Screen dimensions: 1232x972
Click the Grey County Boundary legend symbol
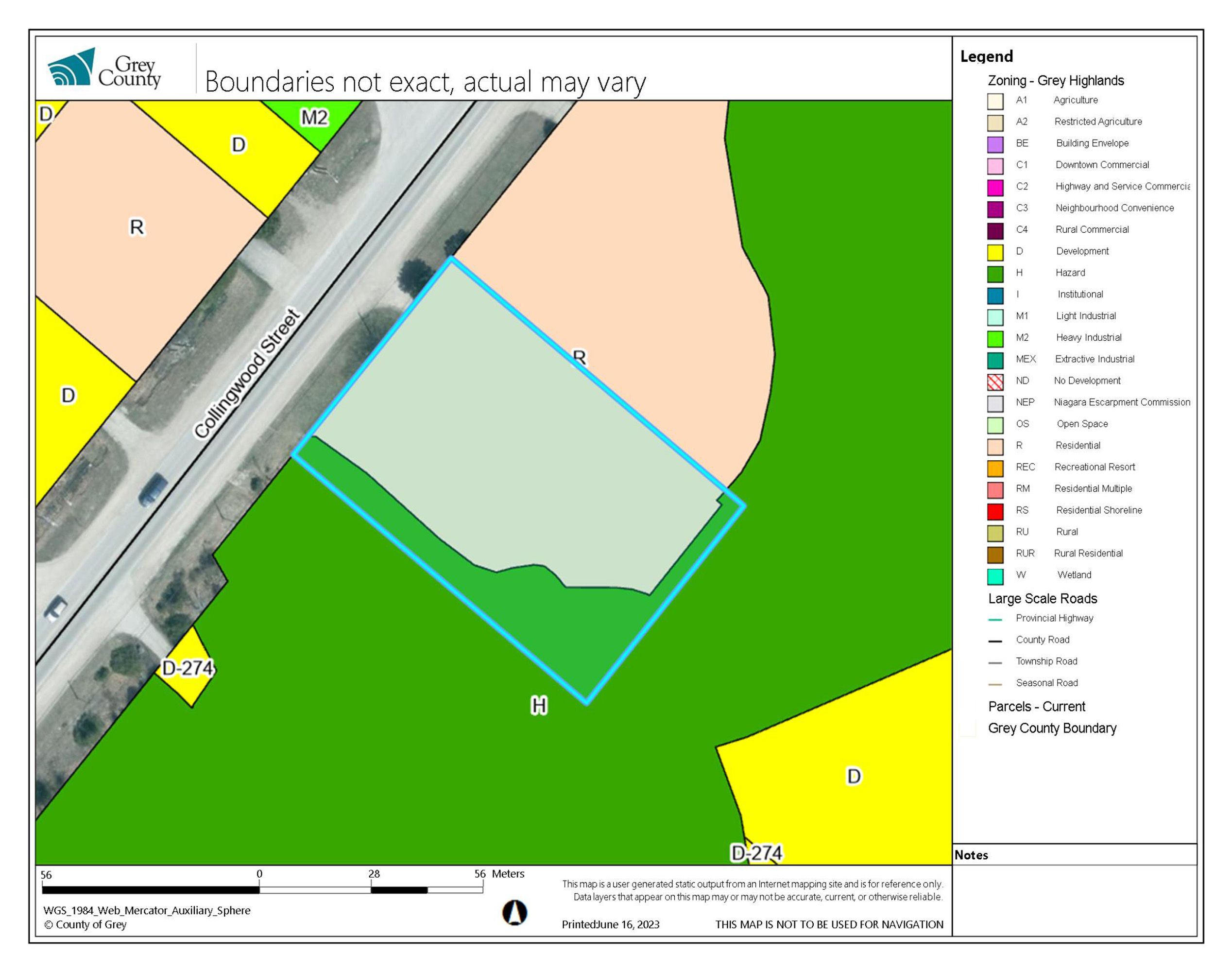pos(968,729)
